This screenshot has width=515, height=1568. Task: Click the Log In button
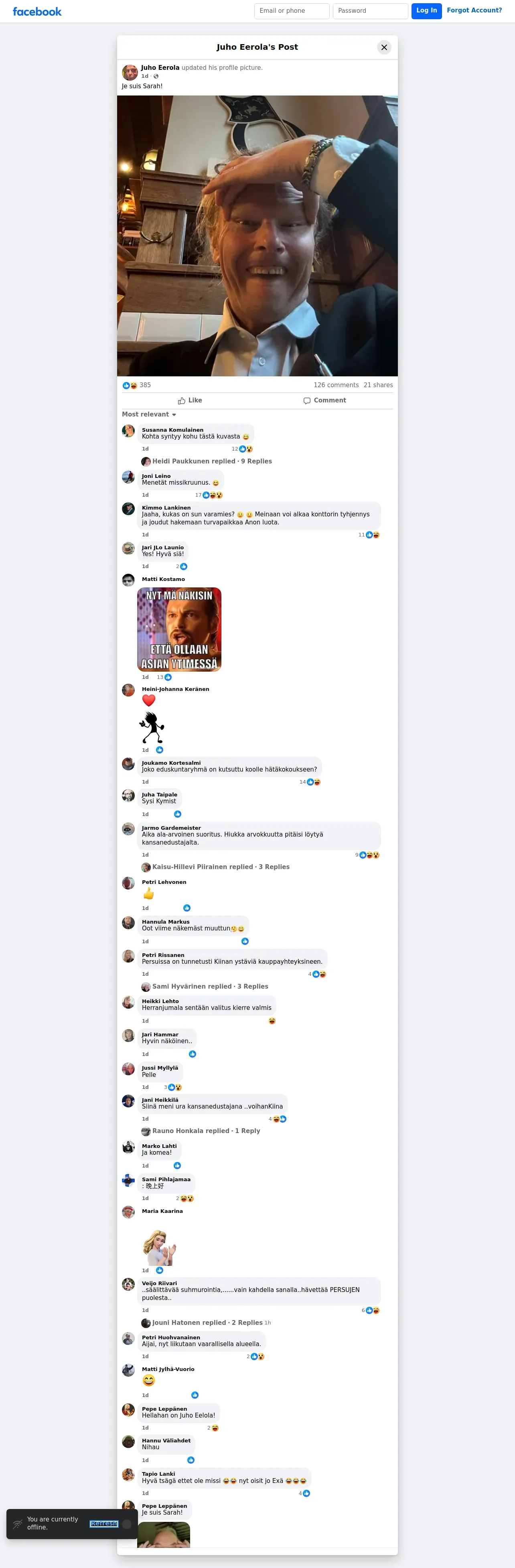click(x=427, y=11)
